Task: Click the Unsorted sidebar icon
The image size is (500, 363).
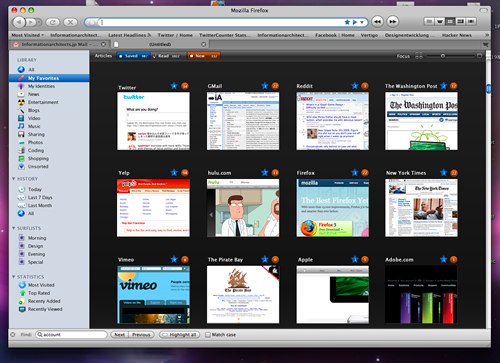Action: pyautogui.click(x=21, y=166)
